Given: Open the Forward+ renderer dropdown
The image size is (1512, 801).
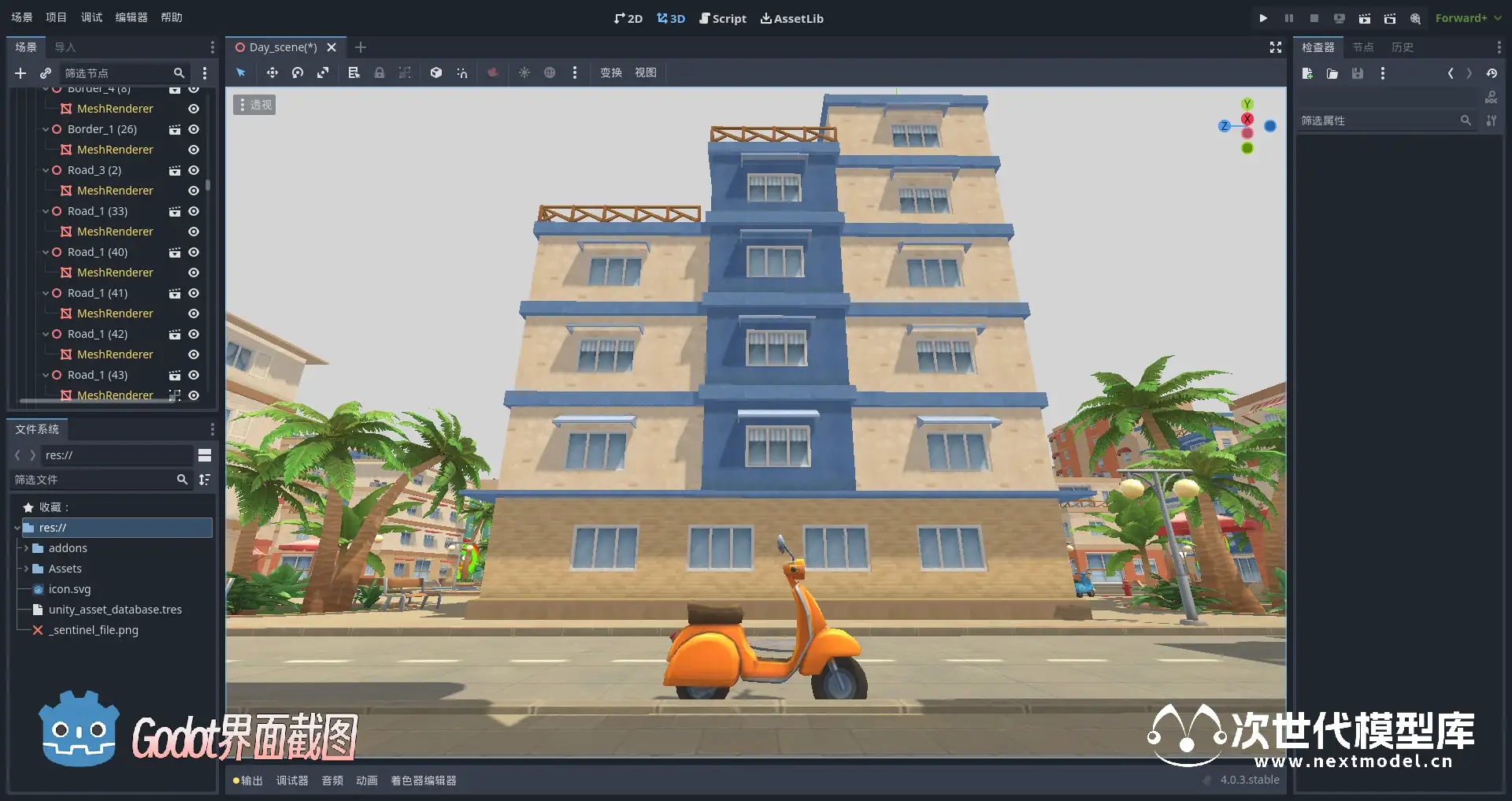Looking at the screenshot, I should (1468, 18).
